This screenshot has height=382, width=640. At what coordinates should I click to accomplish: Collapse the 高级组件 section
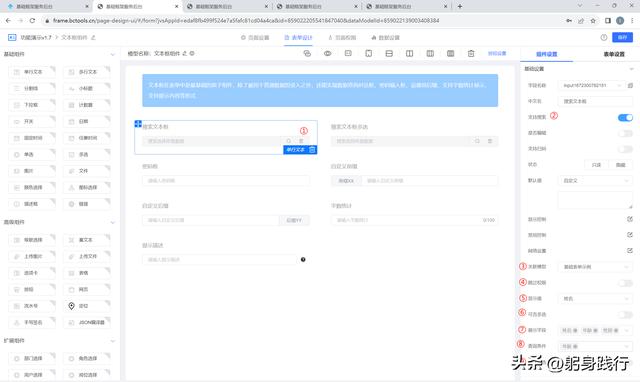coord(113,222)
